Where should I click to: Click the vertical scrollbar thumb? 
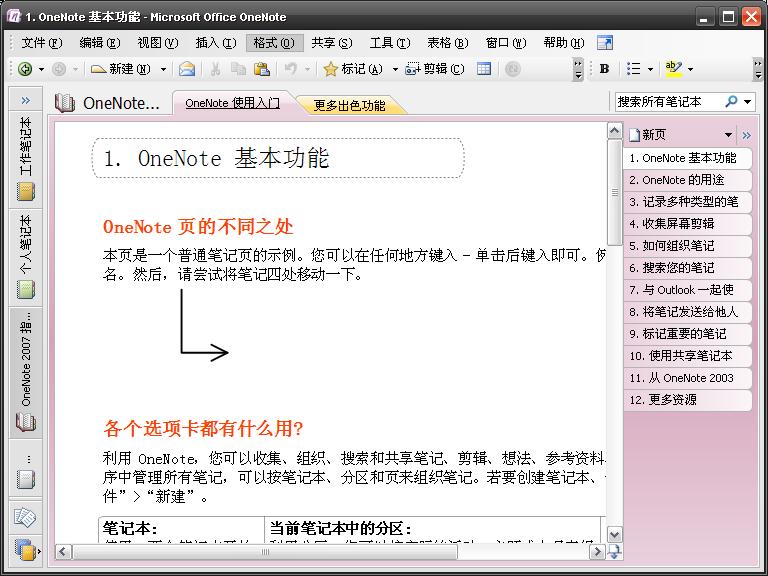614,192
